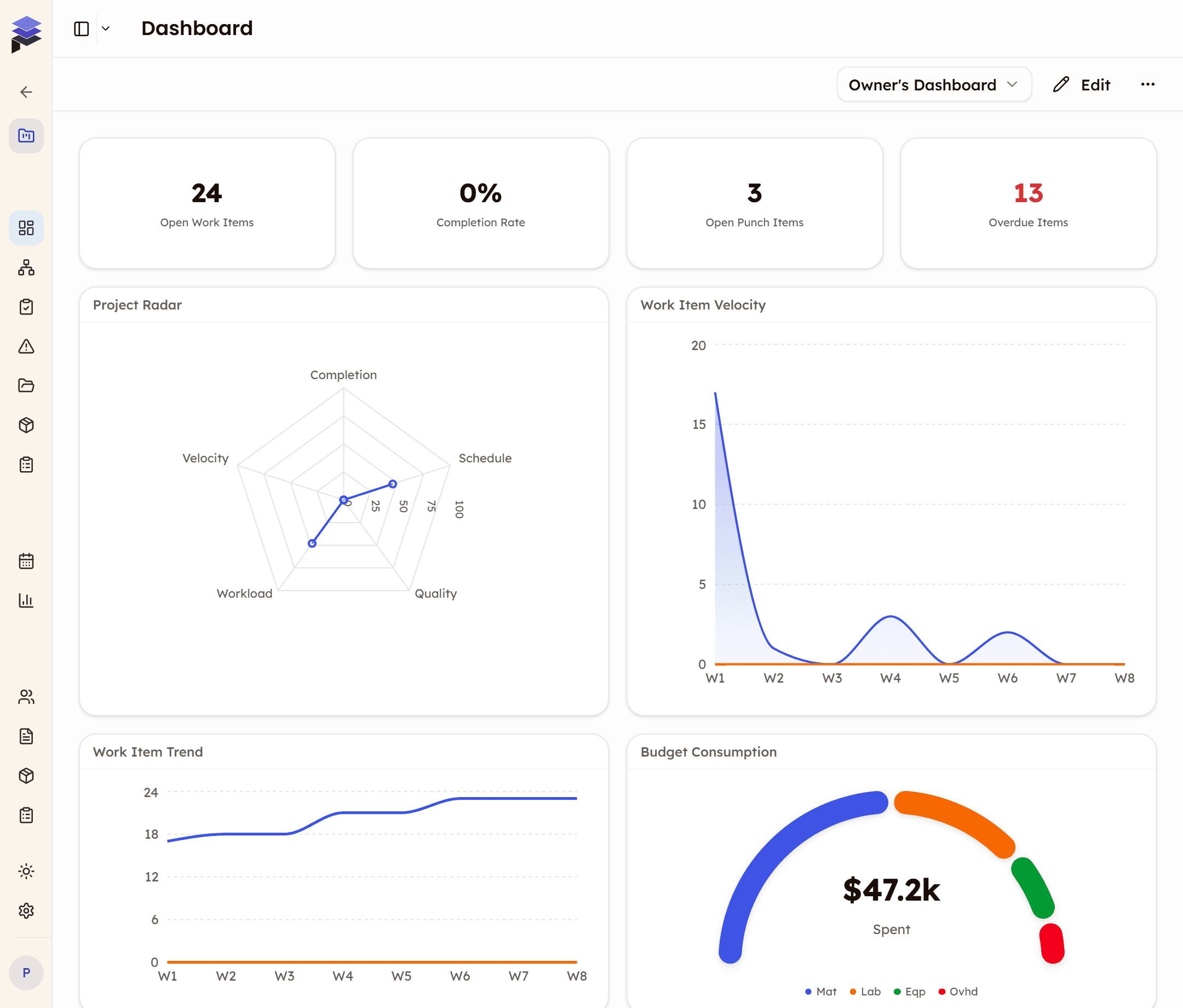Image resolution: width=1183 pixels, height=1008 pixels.
Task: Open the calendar icon in sidebar
Action: click(26, 561)
